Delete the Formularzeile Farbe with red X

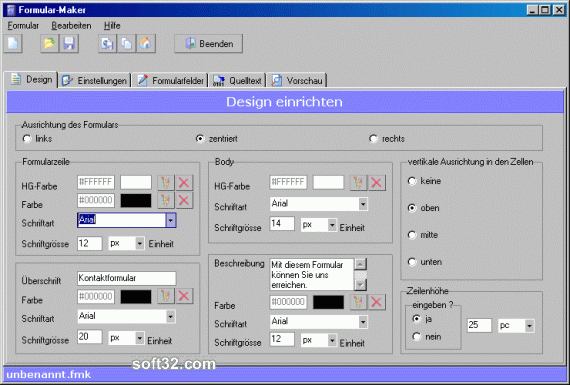pos(184,200)
